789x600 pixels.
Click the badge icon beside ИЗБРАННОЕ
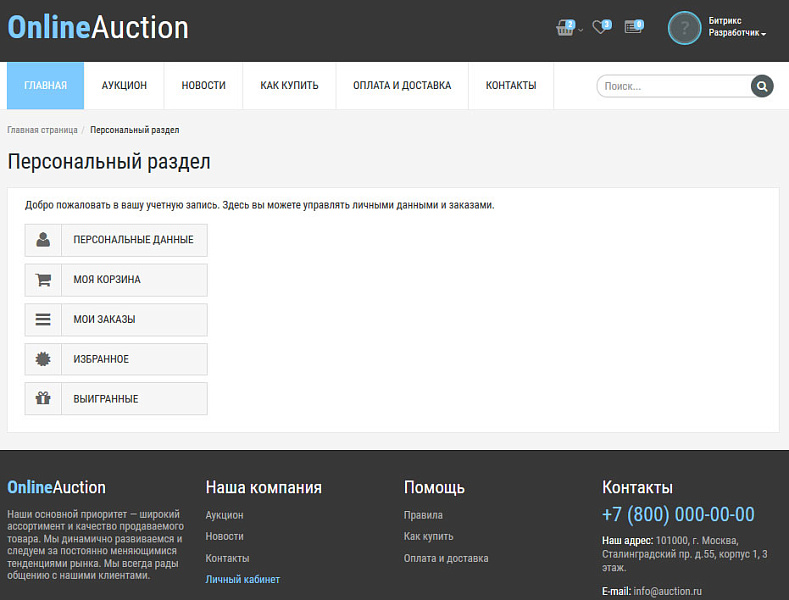coord(43,359)
